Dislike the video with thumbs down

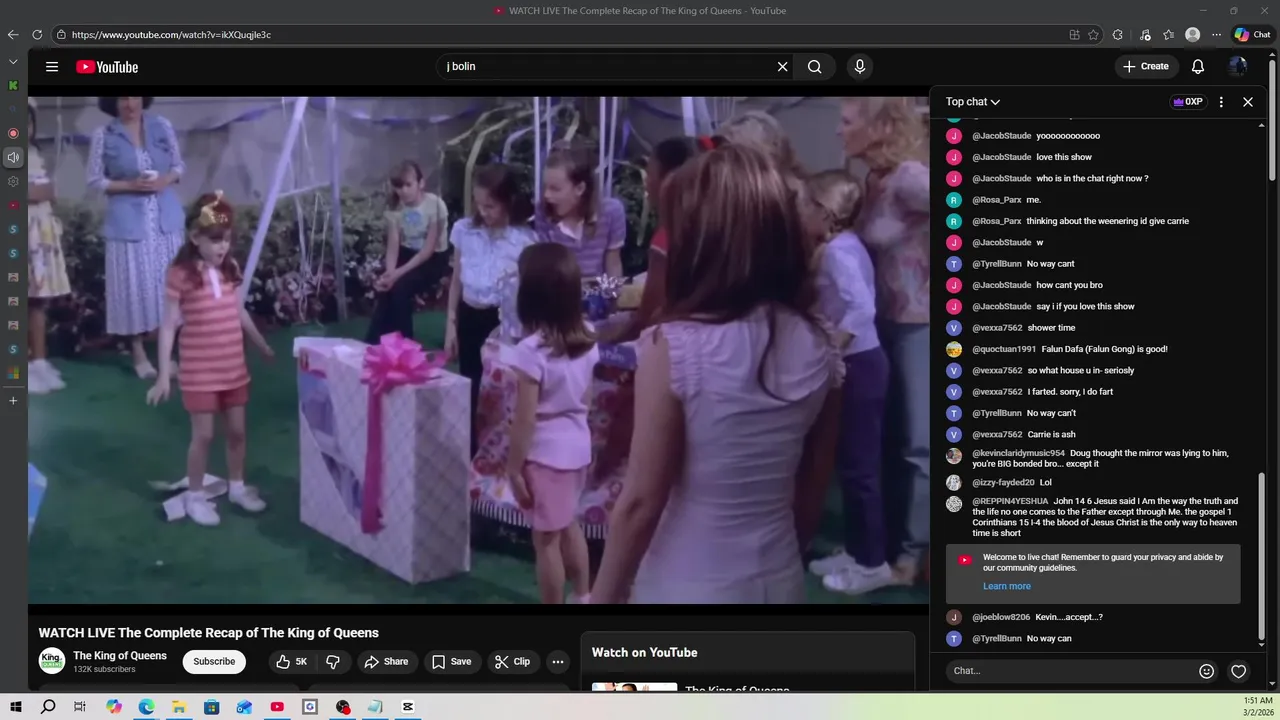pyautogui.click(x=333, y=661)
